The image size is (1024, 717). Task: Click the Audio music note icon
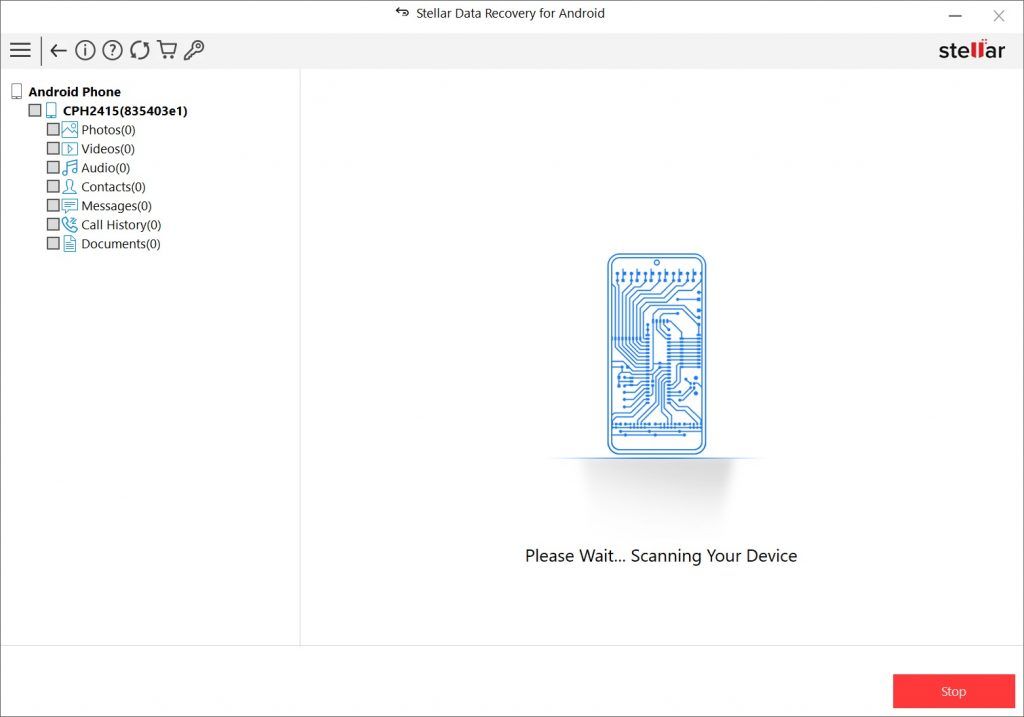[x=70, y=167]
